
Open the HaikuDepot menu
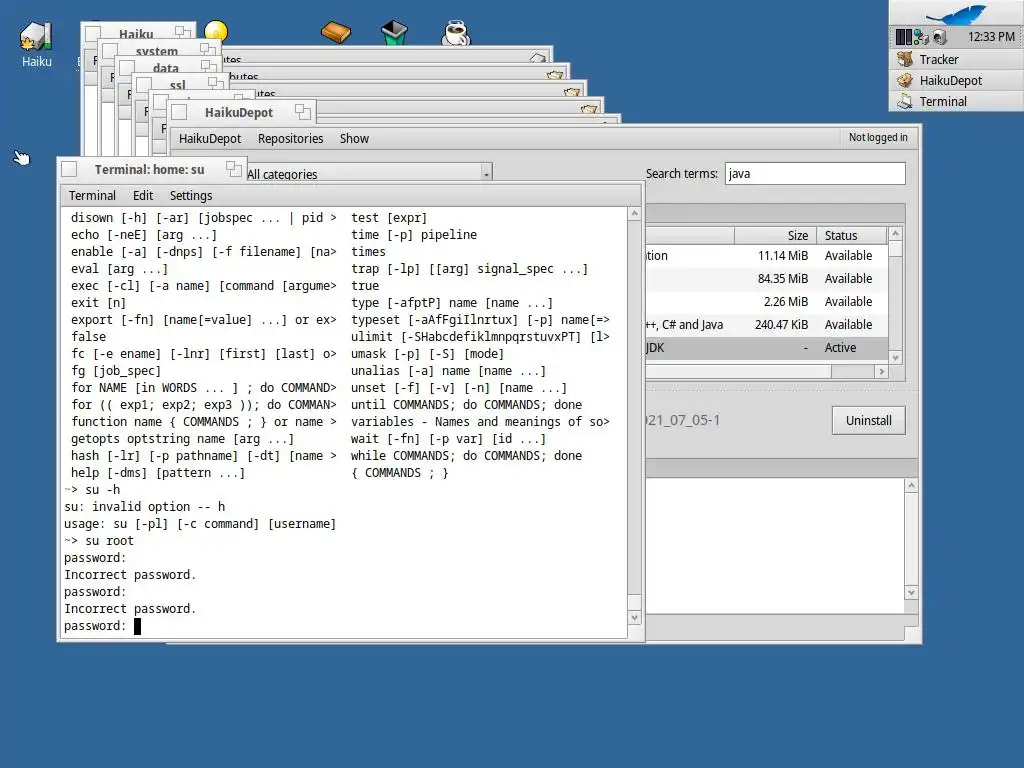pyautogui.click(x=210, y=138)
